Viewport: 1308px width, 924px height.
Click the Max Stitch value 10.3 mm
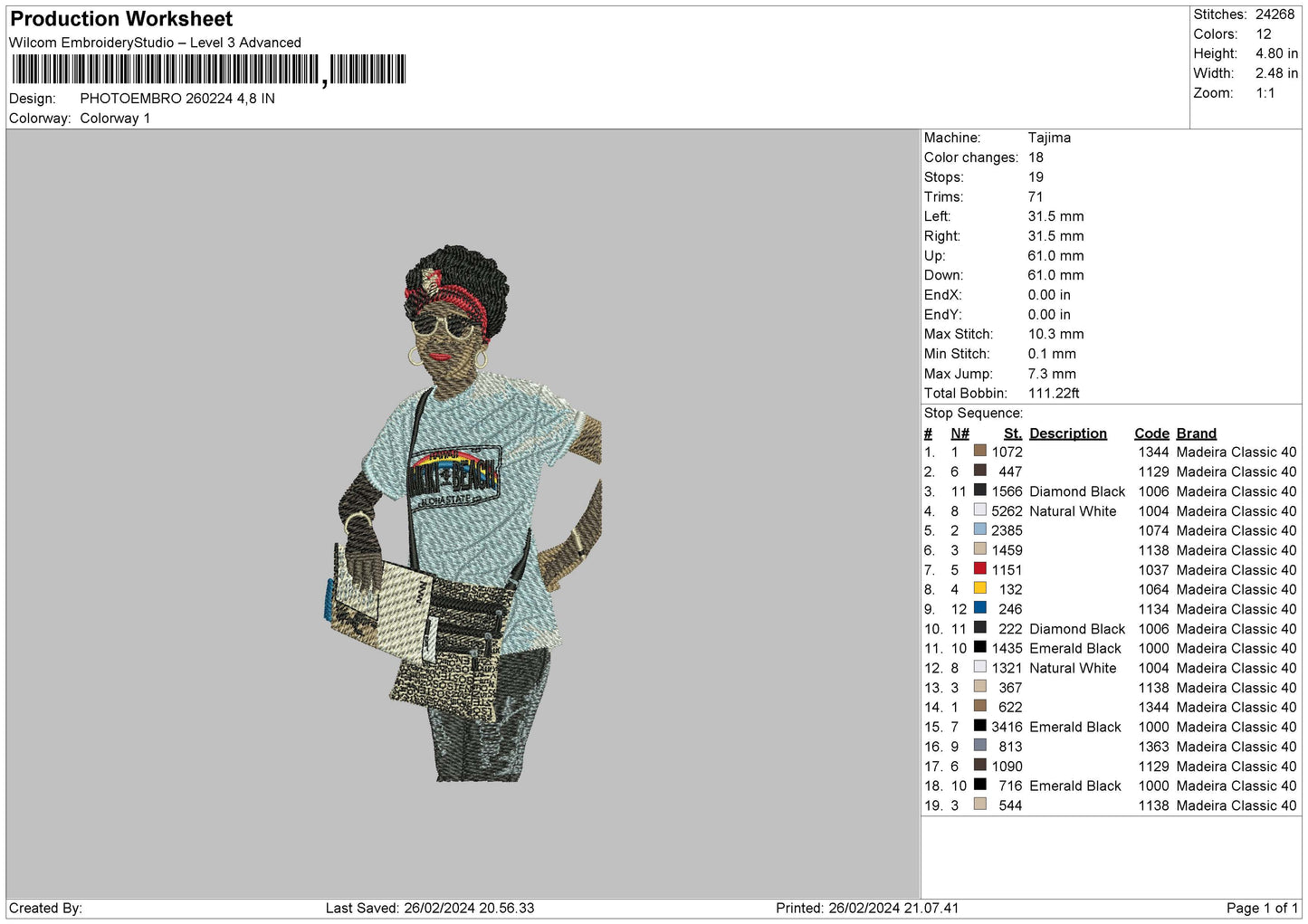[x=1055, y=334]
